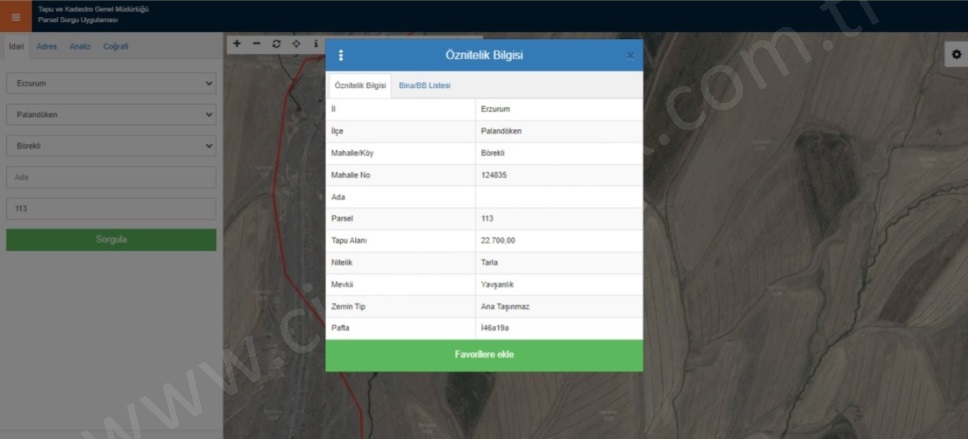This screenshot has width=968, height=439.
Task: Click the Favorilere ekle button
Action: click(484, 355)
